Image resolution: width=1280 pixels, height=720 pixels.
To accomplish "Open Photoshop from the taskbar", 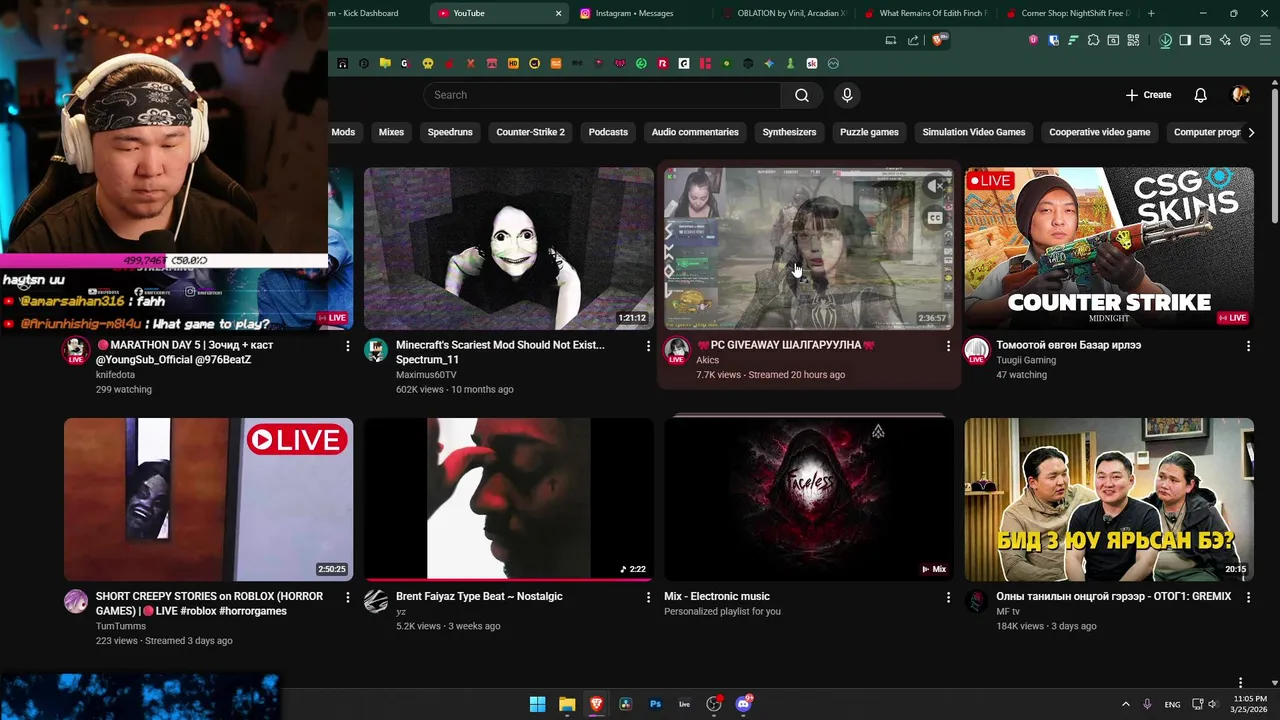I will [x=655, y=704].
